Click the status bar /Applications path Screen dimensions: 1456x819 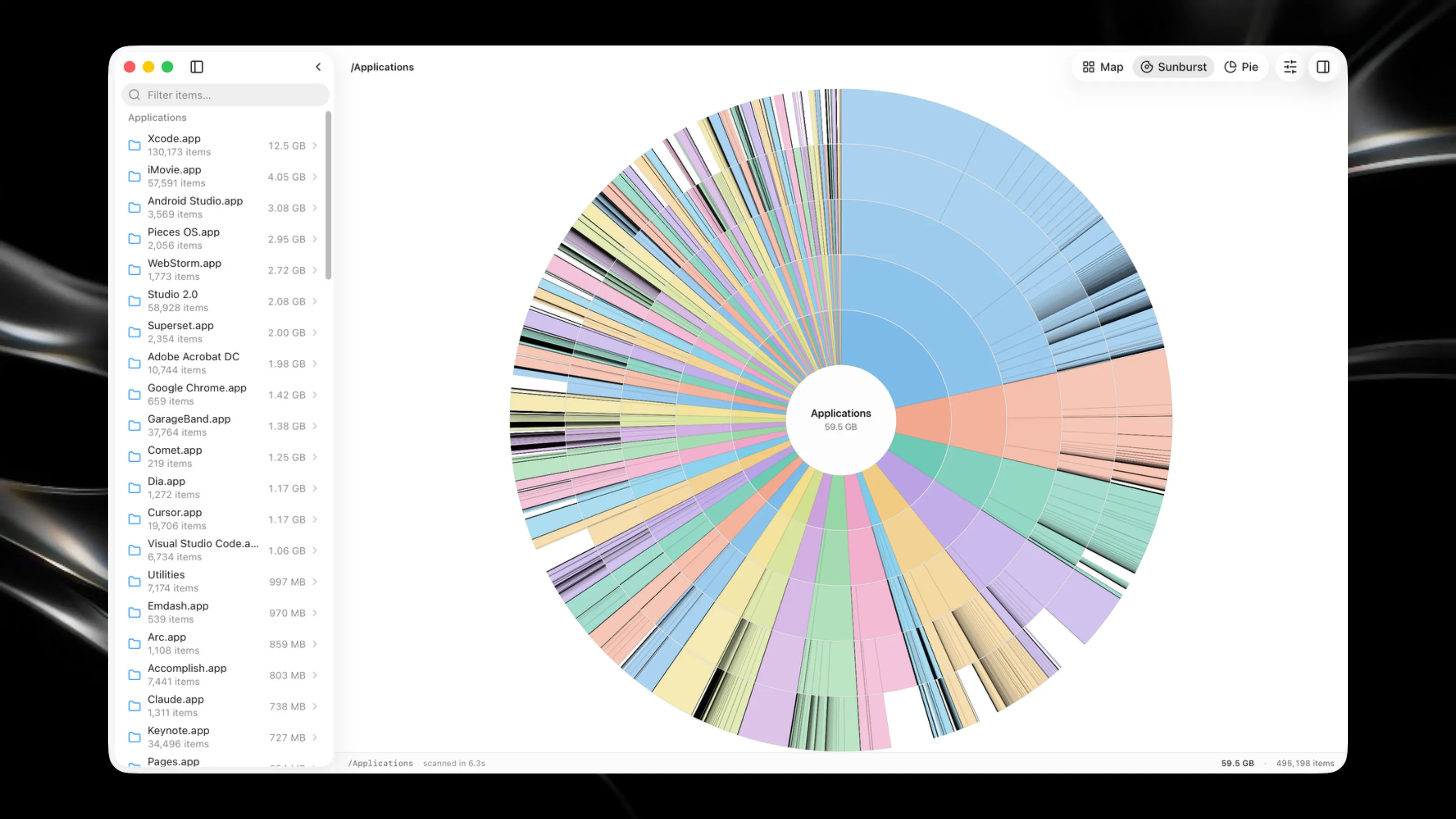coord(380,763)
